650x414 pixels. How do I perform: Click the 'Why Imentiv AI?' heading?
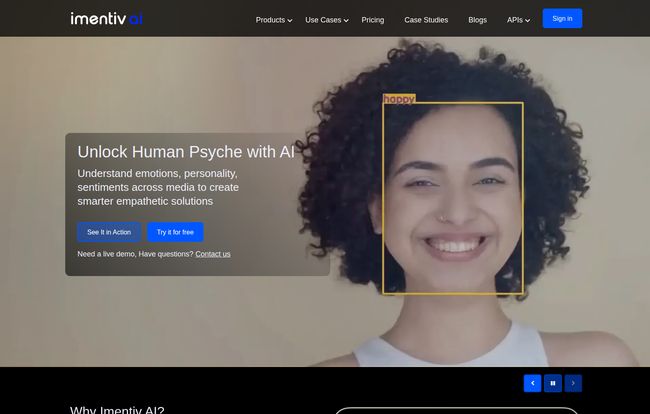[117, 410]
